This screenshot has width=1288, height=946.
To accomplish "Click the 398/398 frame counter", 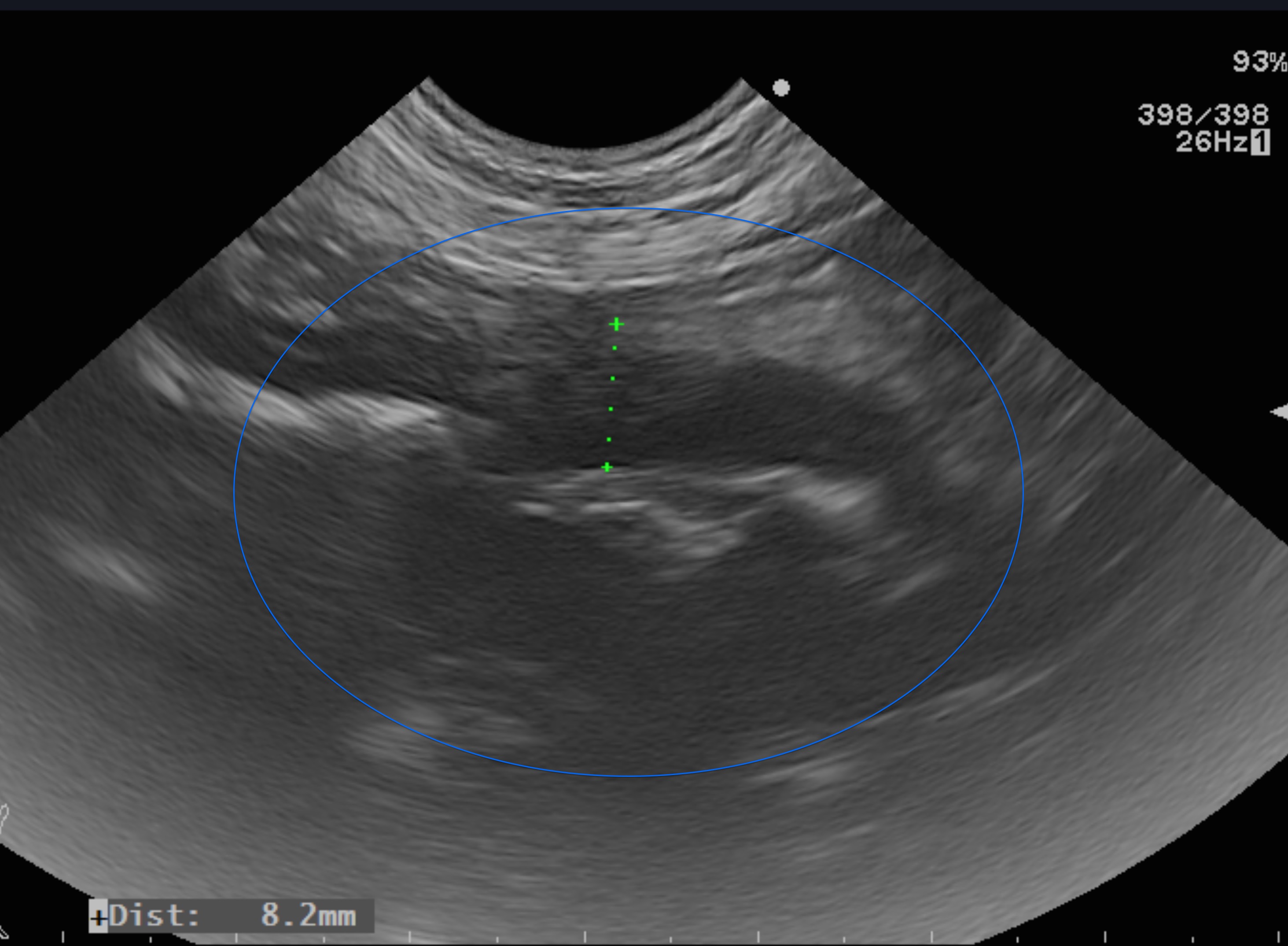I will tap(1203, 115).
